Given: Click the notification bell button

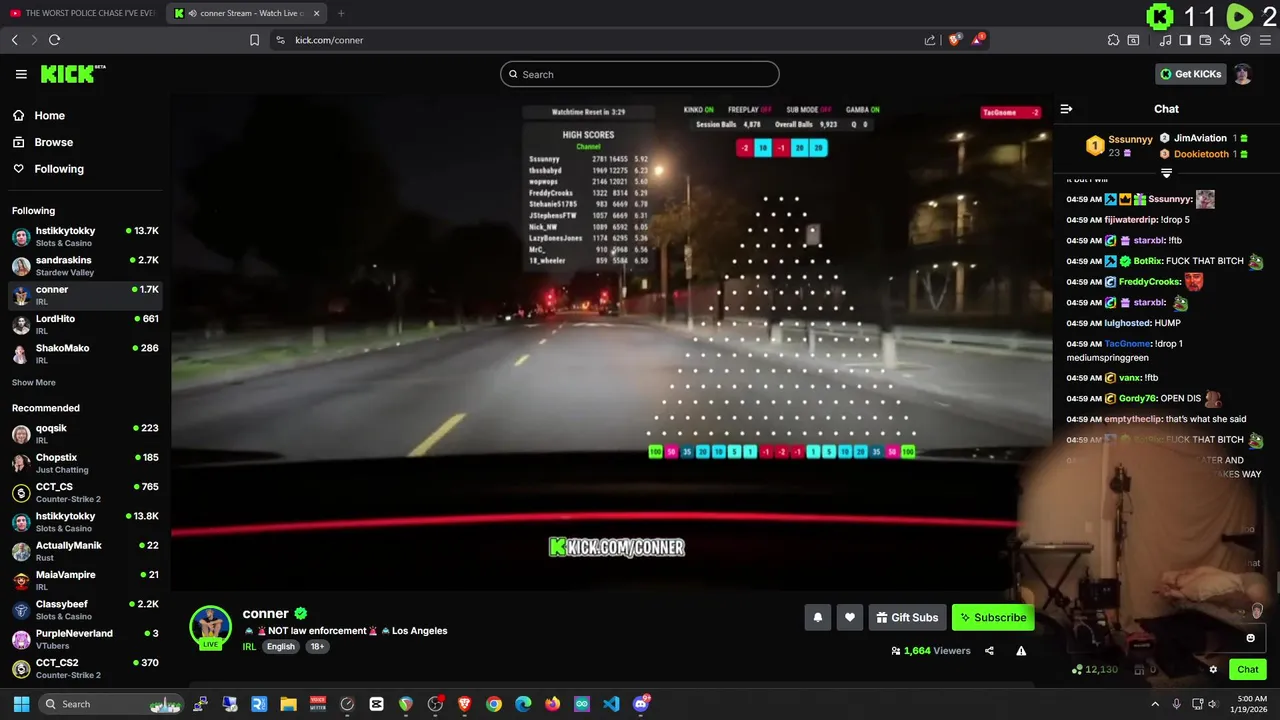Looking at the screenshot, I should [817, 618].
